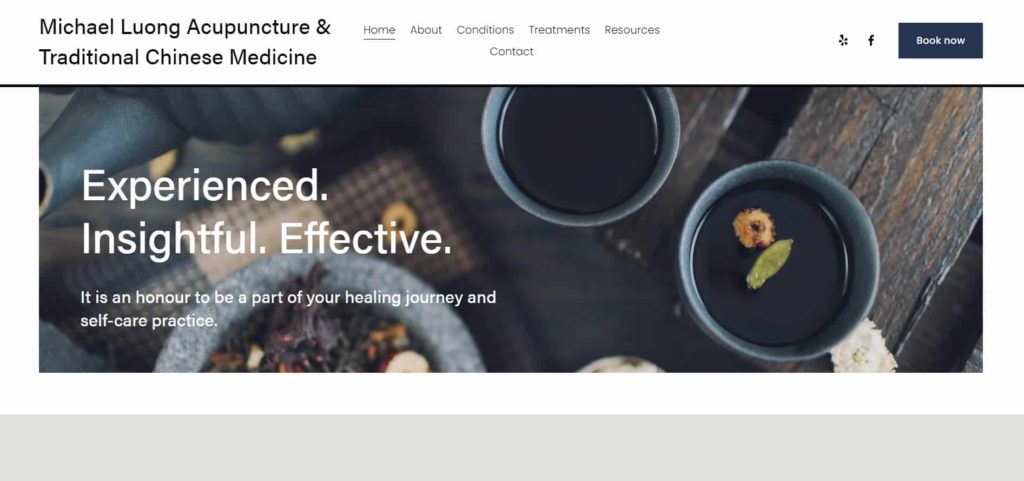Viewport: 1024px width, 481px height.
Task: Click the Traditional Chinese Medicine title line
Action: (178, 57)
